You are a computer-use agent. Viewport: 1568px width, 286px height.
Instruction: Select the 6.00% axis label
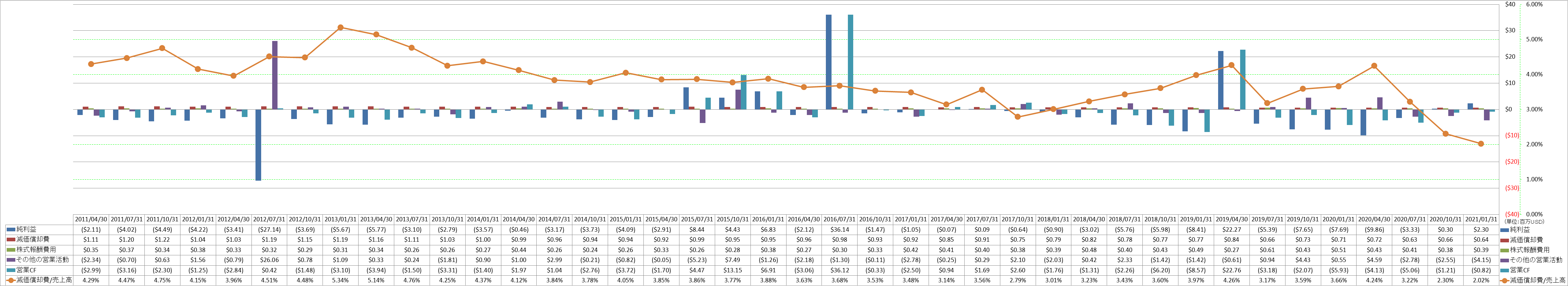[x=1535, y=4]
